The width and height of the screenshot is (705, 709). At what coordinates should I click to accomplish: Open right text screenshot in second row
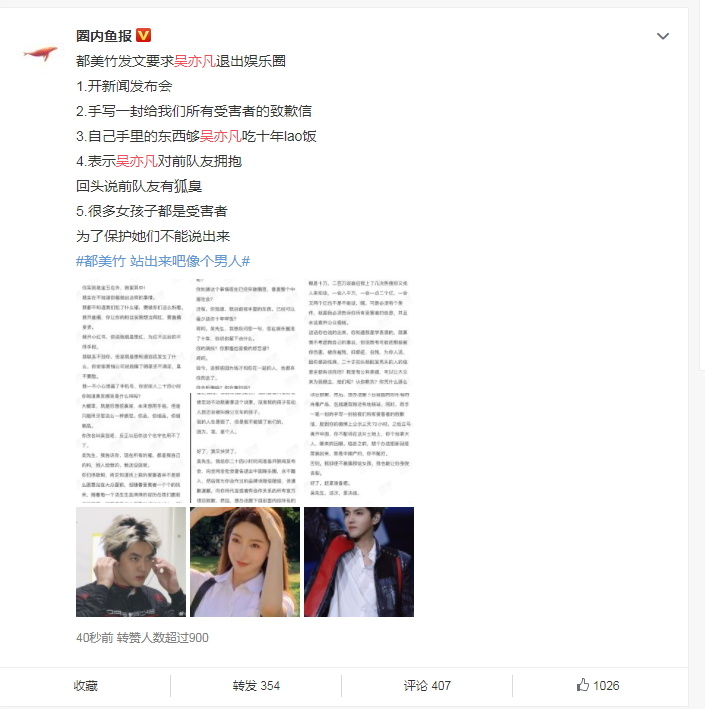point(359,448)
